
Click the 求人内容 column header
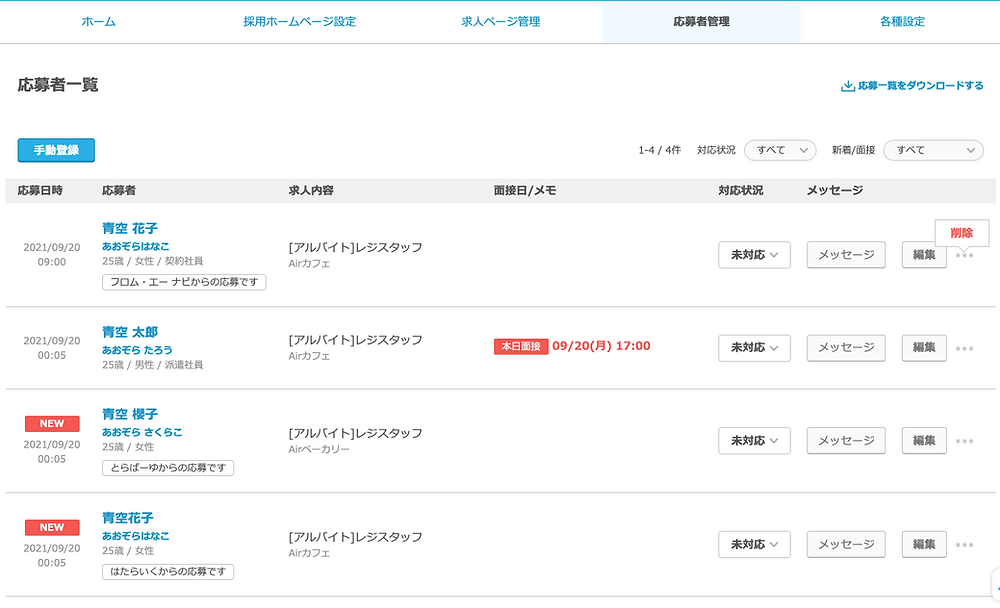tap(311, 191)
